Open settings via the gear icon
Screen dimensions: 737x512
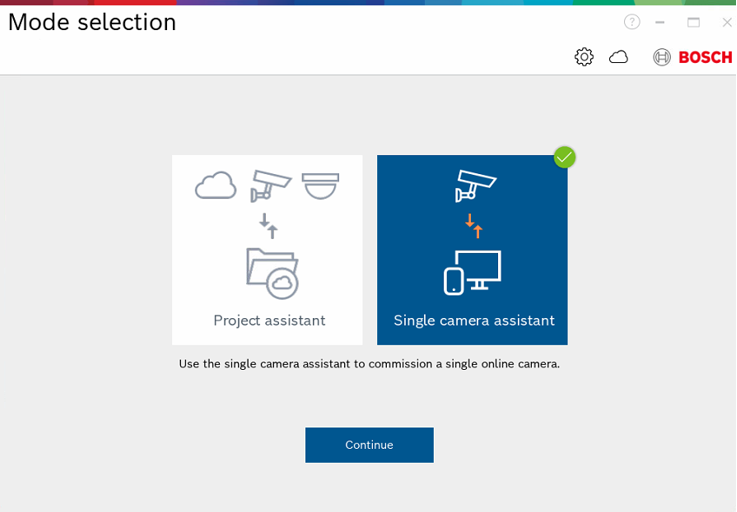(x=584, y=57)
